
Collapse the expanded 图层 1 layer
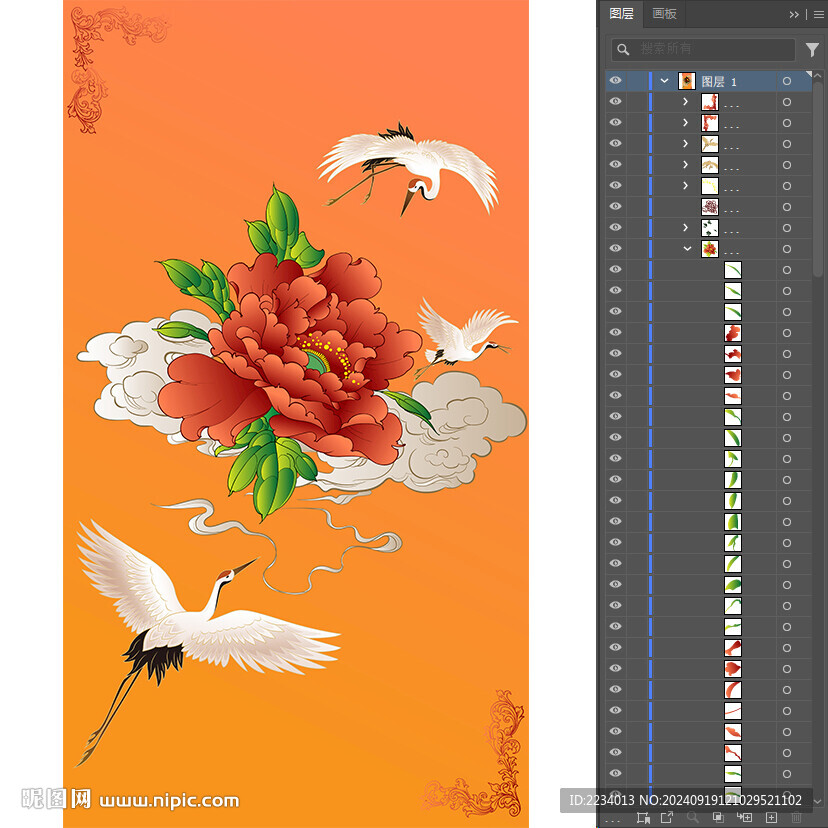click(x=664, y=81)
